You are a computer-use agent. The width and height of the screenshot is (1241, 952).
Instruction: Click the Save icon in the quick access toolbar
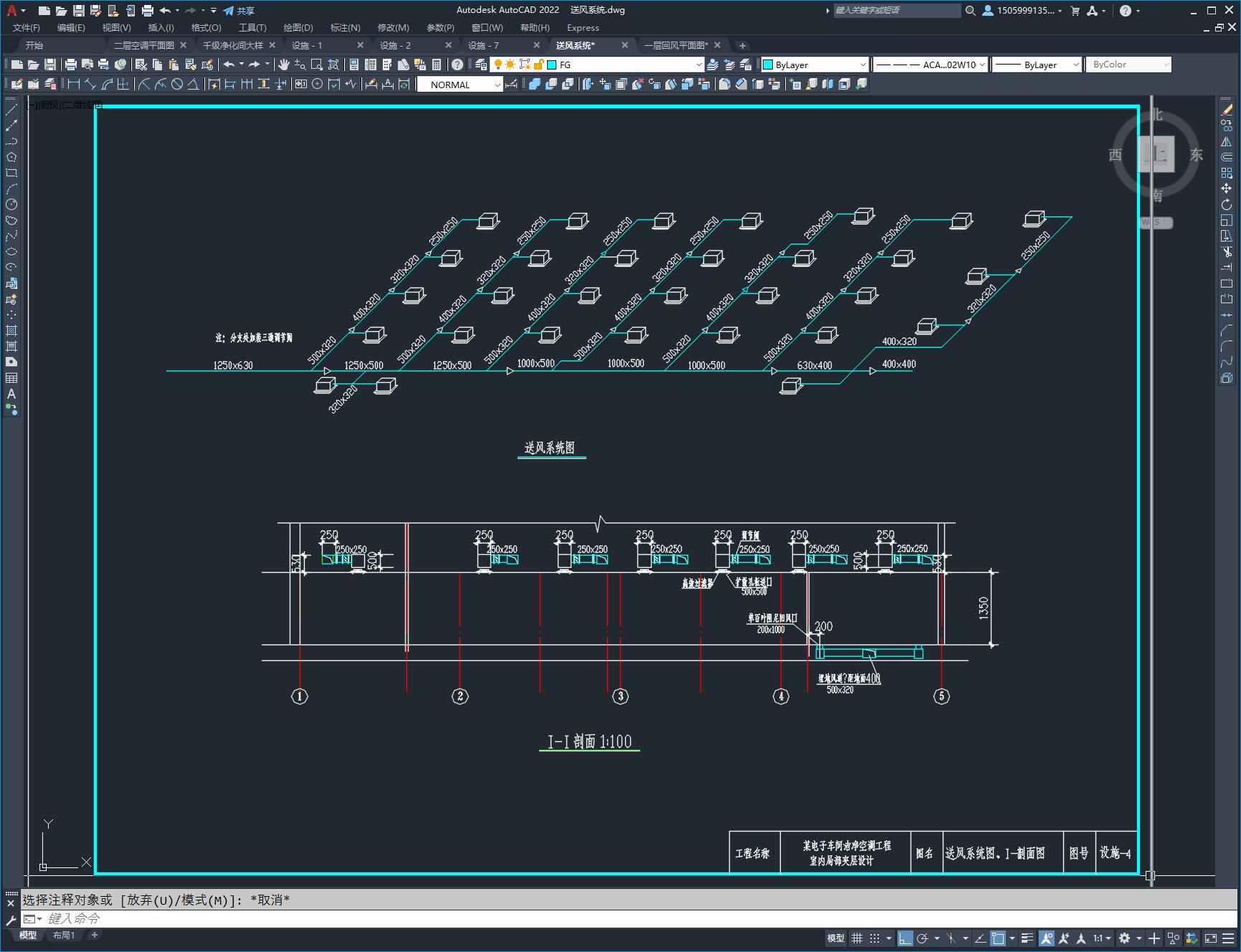point(79,11)
